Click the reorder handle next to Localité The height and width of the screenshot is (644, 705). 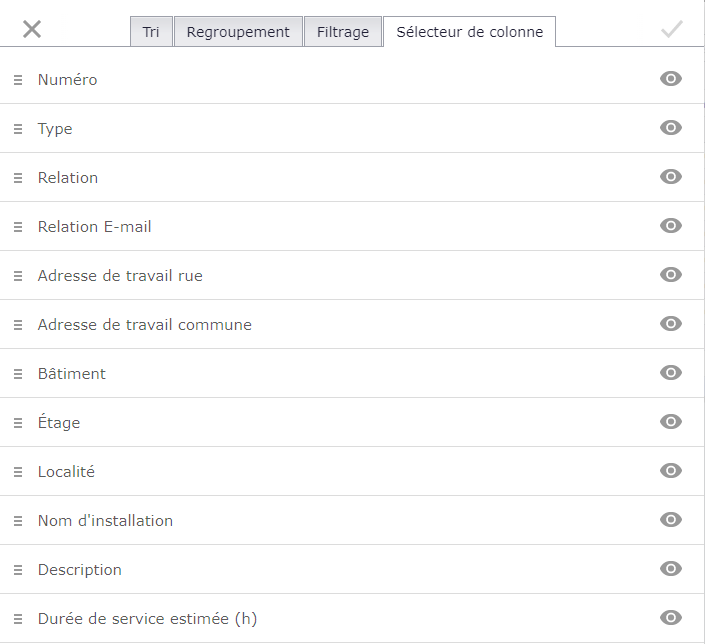(18, 472)
